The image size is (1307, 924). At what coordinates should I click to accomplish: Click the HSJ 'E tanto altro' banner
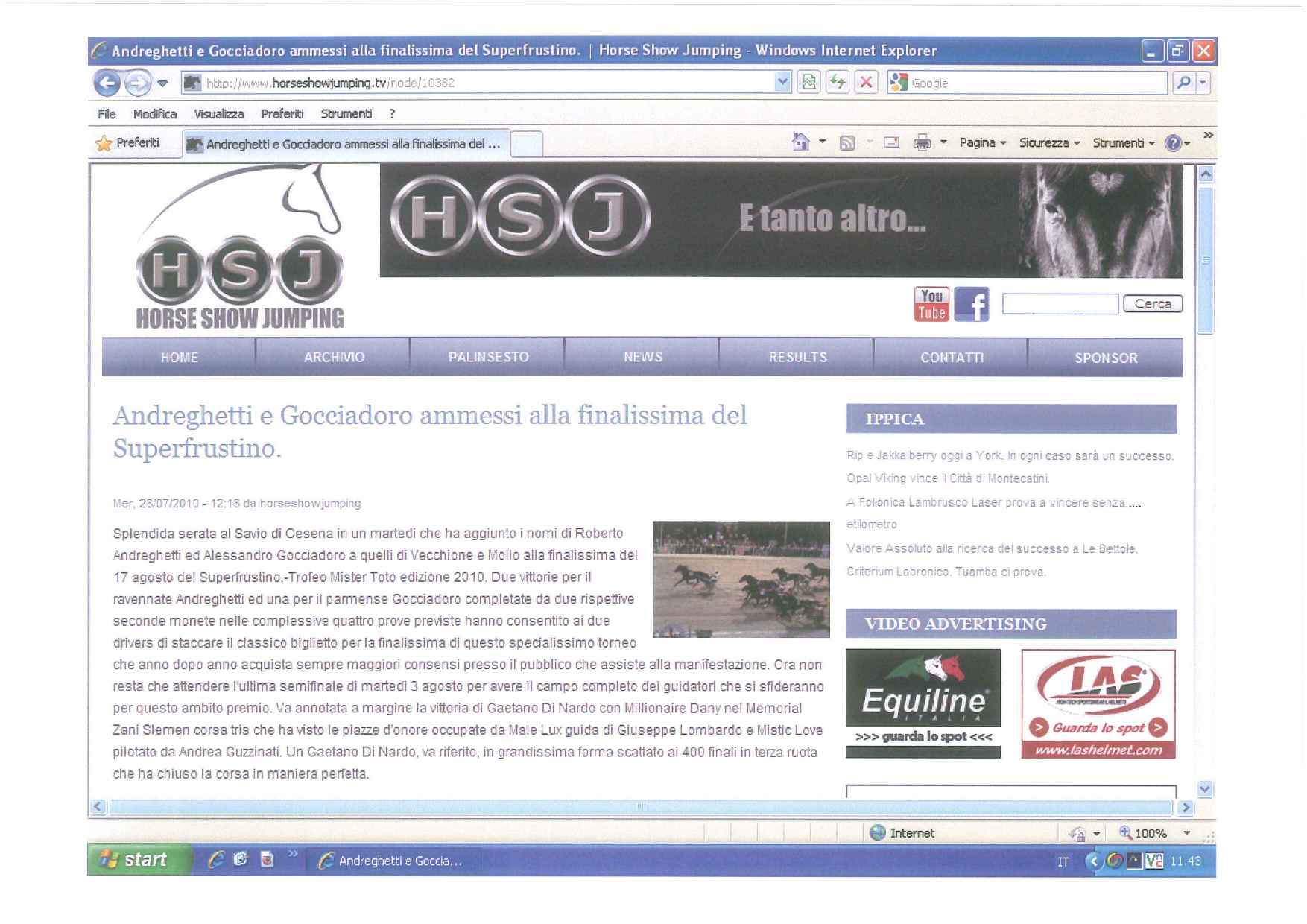[x=781, y=221]
